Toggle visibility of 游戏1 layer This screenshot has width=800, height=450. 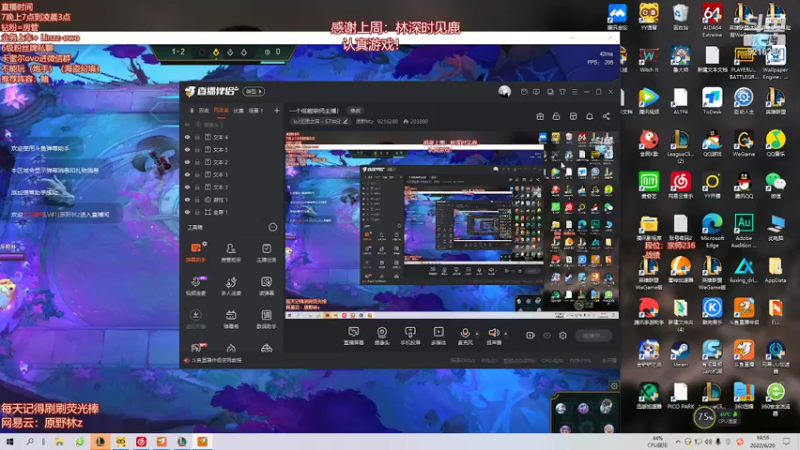[x=187, y=199]
